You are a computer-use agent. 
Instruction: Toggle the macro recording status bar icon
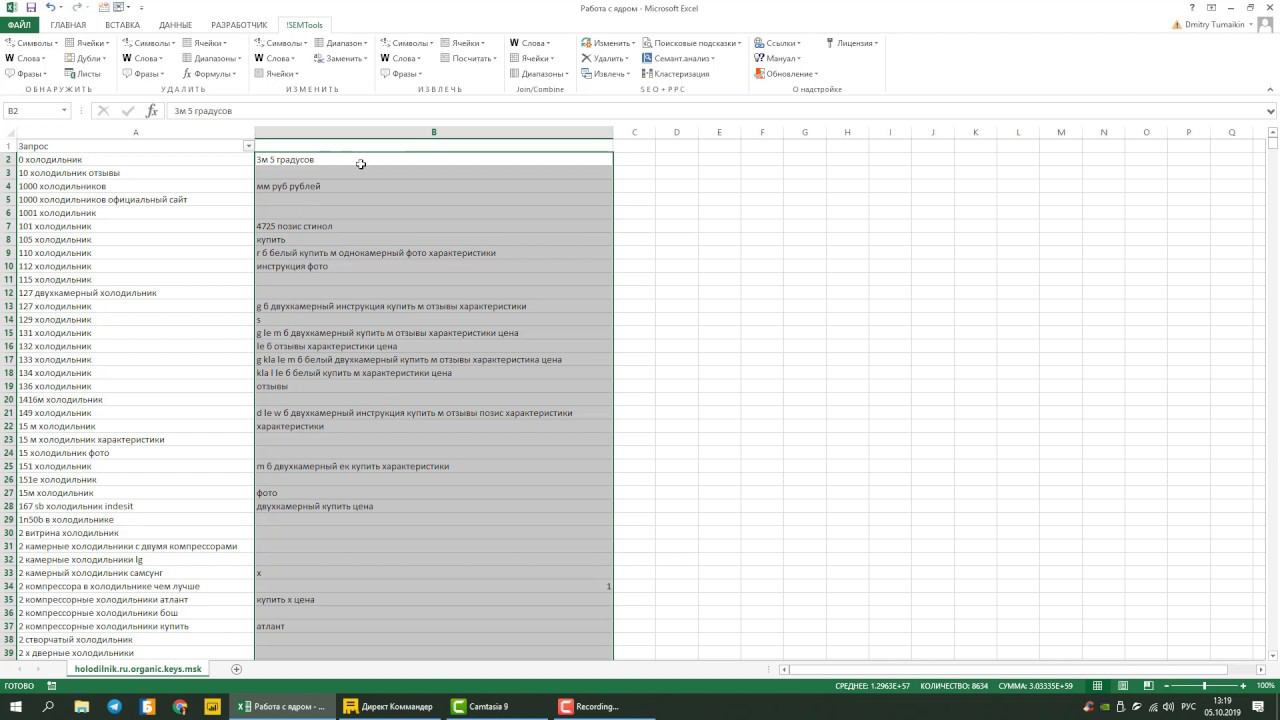point(52,686)
